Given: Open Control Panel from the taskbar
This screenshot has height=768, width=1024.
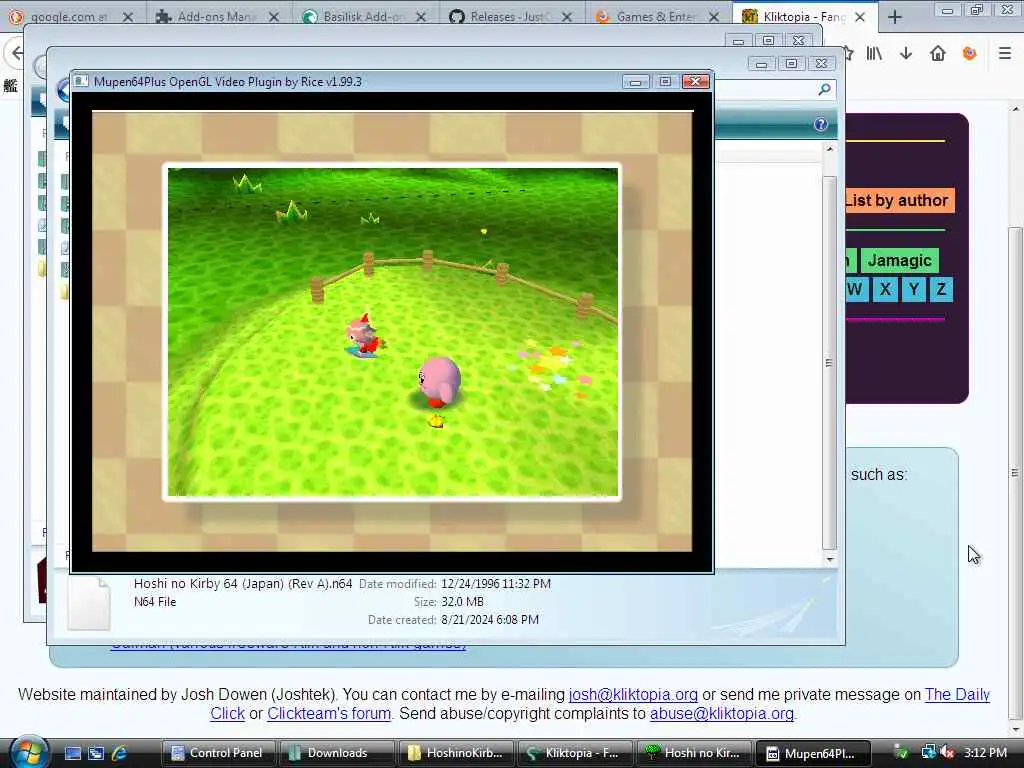Looking at the screenshot, I should pyautogui.click(x=218, y=753).
